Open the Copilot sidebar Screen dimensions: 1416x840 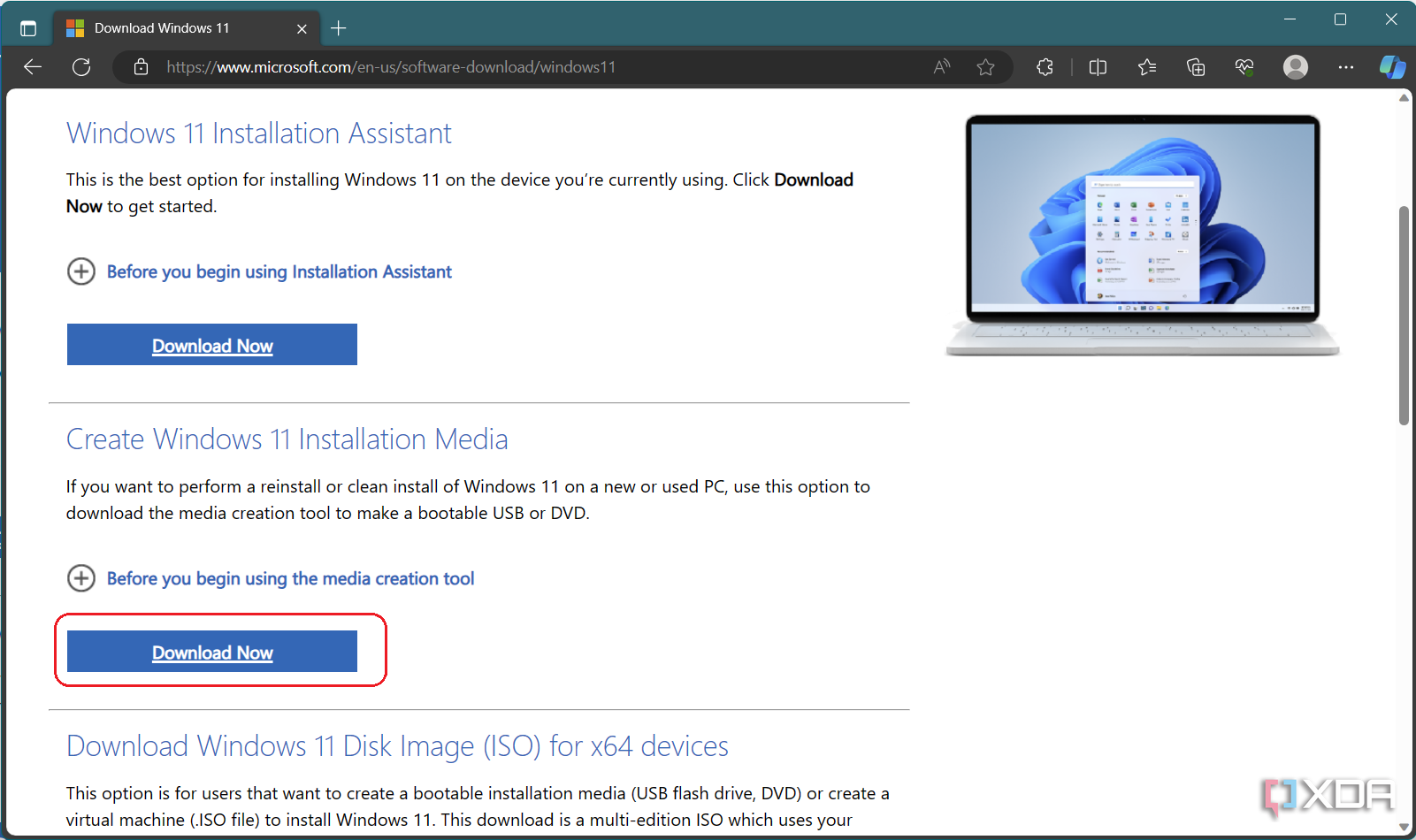point(1392,67)
